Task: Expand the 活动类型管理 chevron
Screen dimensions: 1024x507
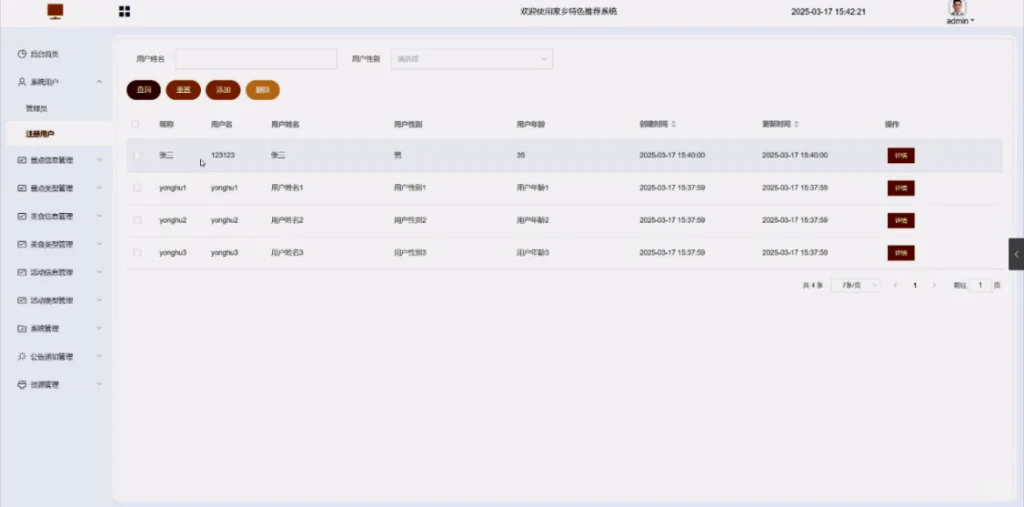Action: [99, 301]
